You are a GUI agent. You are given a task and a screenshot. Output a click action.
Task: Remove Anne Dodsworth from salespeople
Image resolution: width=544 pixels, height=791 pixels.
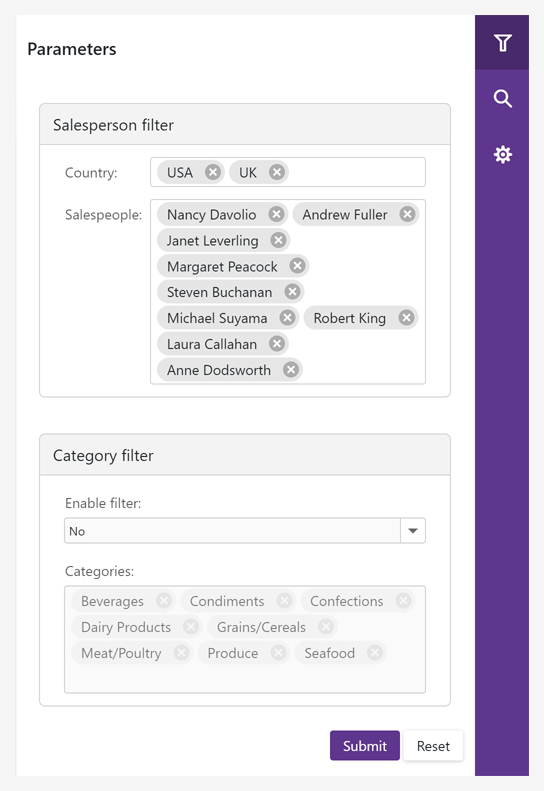pyautogui.click(x=291, y=370)
